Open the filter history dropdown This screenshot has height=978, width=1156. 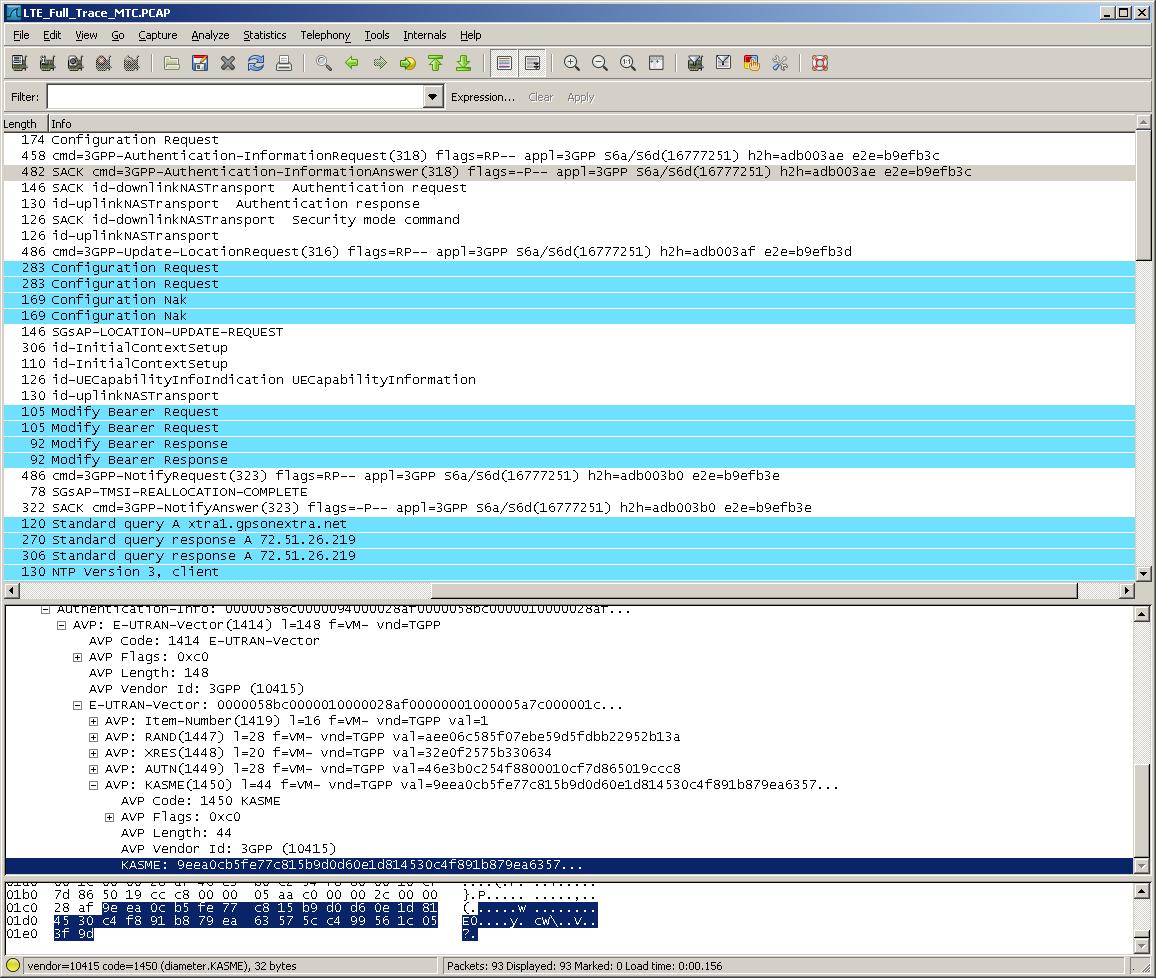tap(432, 96)
